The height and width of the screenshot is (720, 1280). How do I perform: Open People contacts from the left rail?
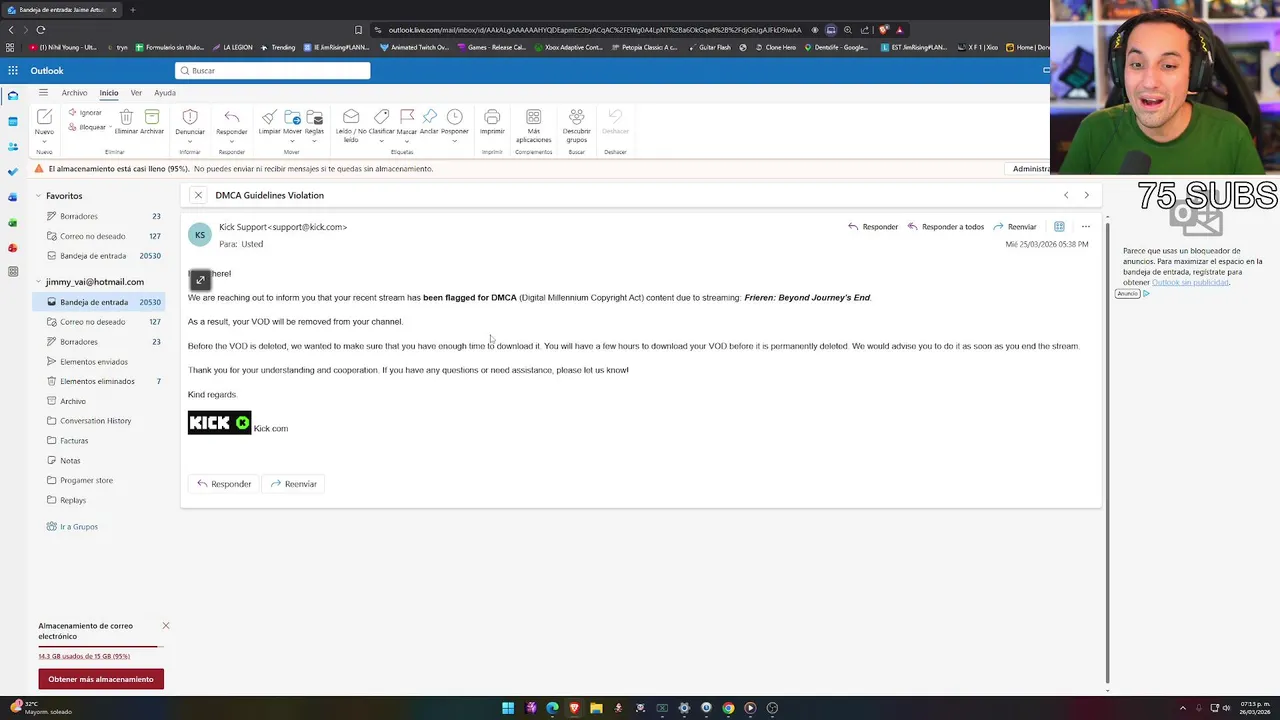point(13,147)
